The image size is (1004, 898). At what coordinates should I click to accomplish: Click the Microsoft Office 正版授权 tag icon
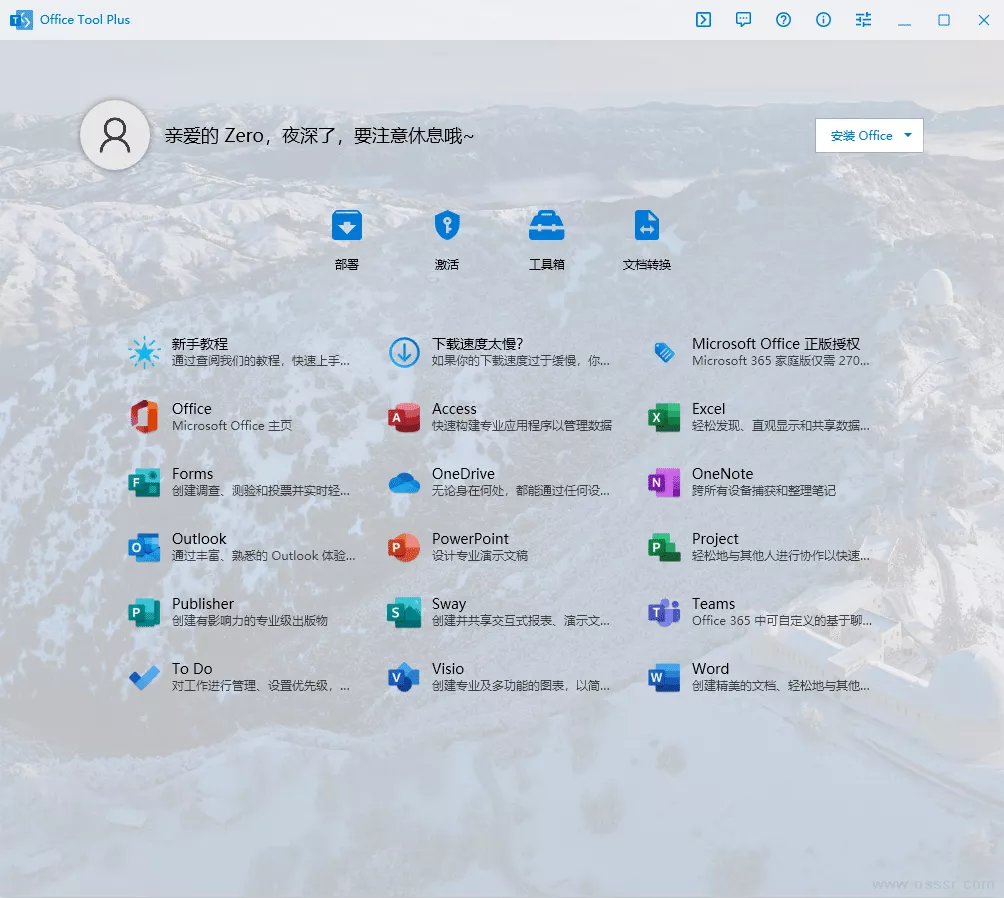[664, 352]
